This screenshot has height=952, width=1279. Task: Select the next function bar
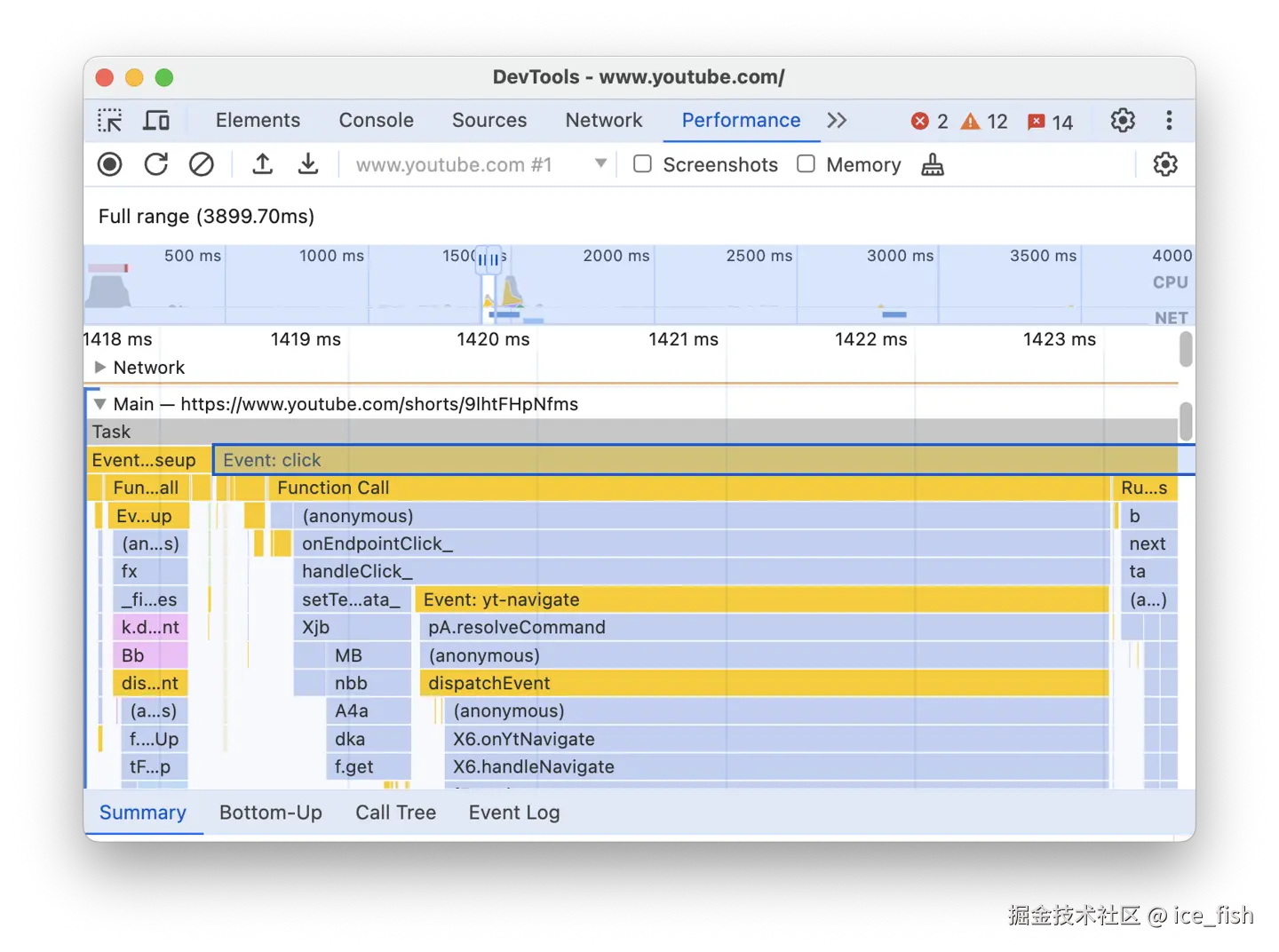[x=1148, y=543]
